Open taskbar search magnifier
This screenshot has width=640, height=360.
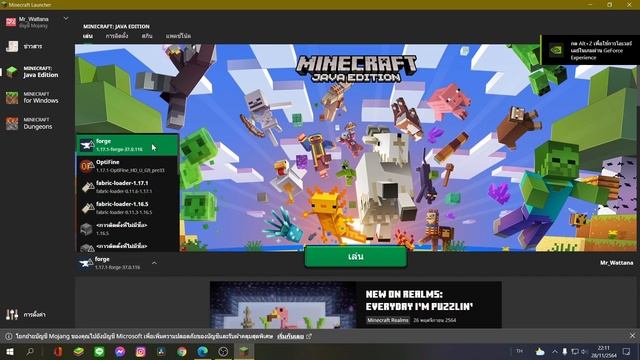[x=30, y=351]
